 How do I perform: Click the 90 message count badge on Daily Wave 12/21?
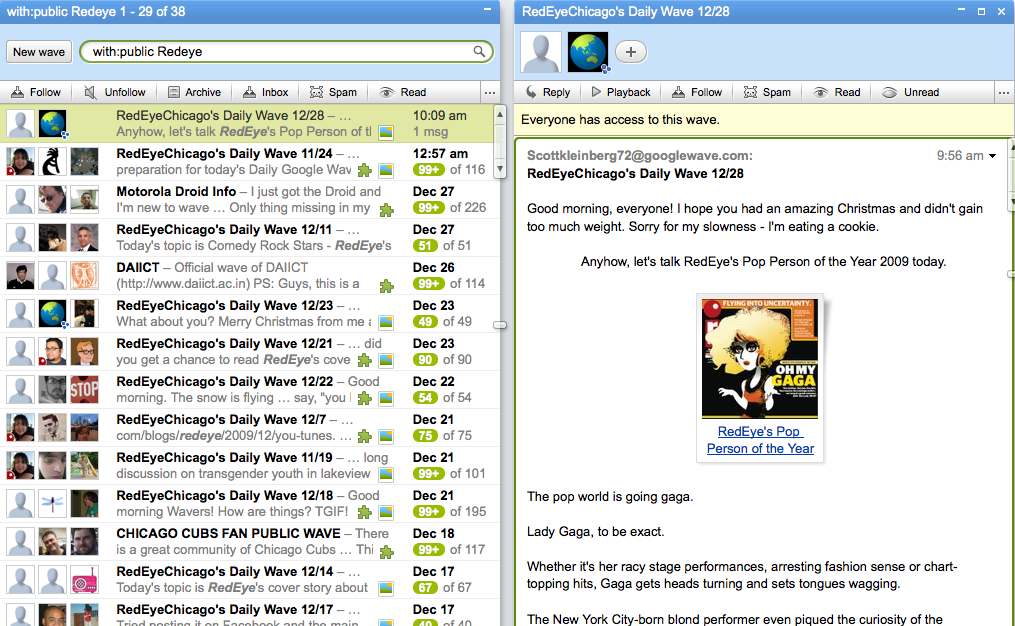click(425, 360)
